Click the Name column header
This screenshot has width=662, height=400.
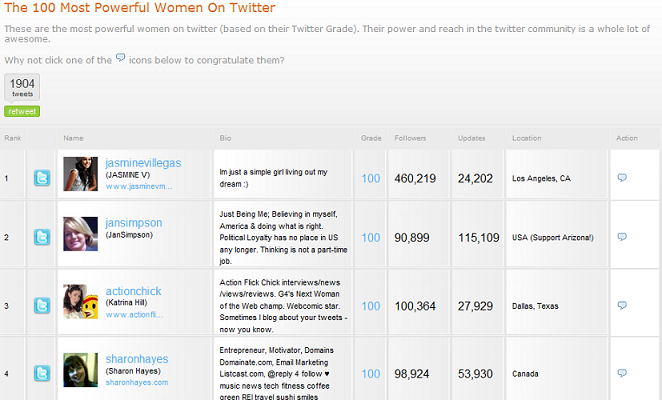[x=73, y=138]
